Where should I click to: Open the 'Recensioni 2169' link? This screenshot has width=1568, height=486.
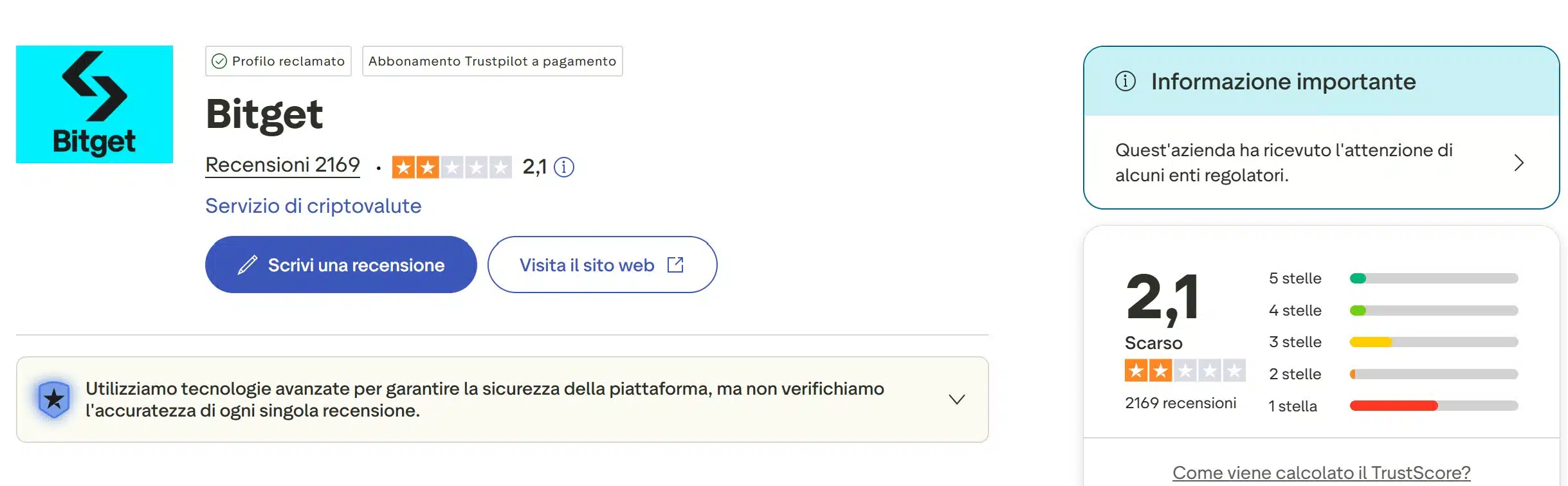point(282,165)
